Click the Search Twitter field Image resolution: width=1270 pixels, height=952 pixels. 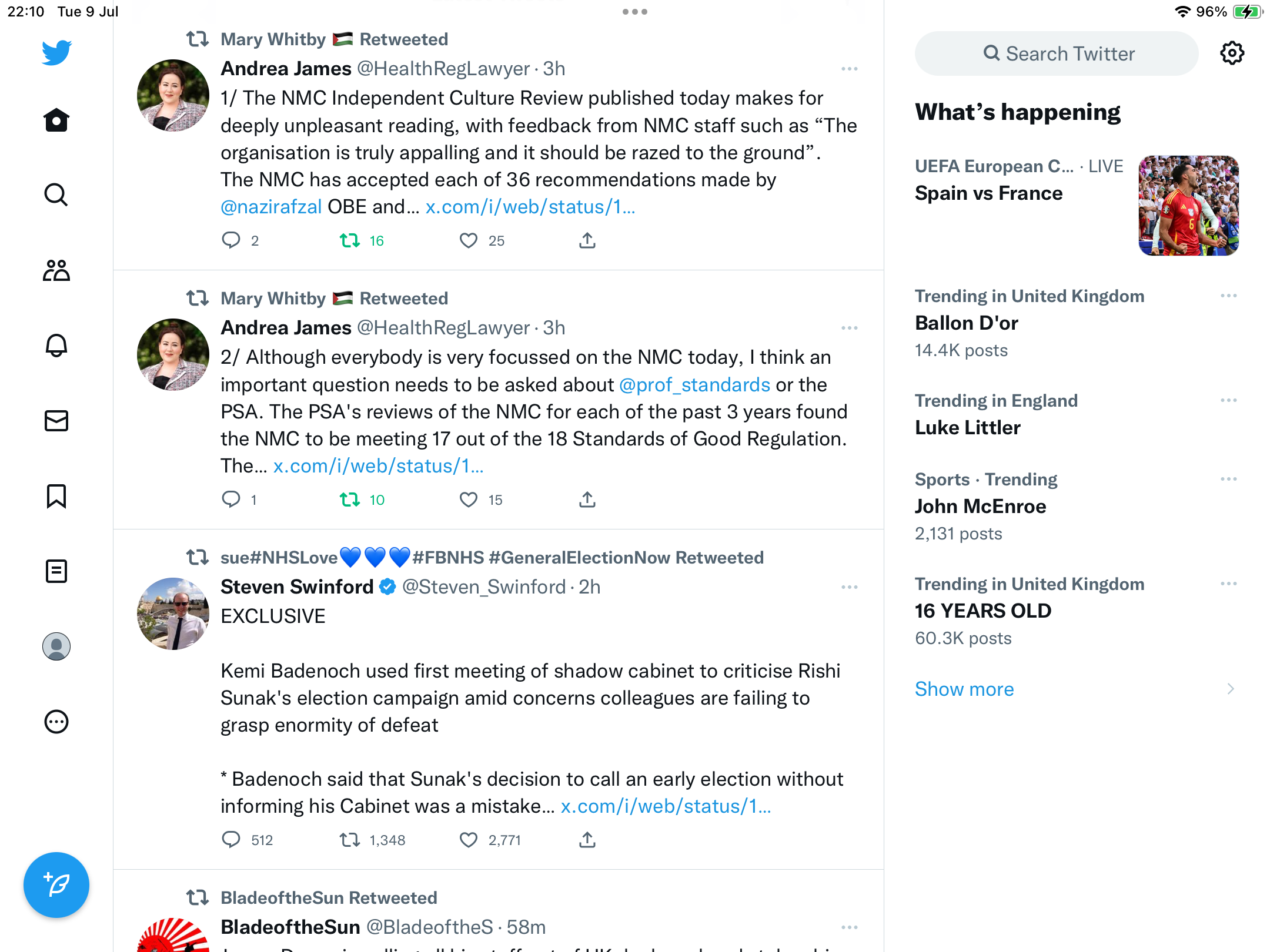[x=1057, y=53]
